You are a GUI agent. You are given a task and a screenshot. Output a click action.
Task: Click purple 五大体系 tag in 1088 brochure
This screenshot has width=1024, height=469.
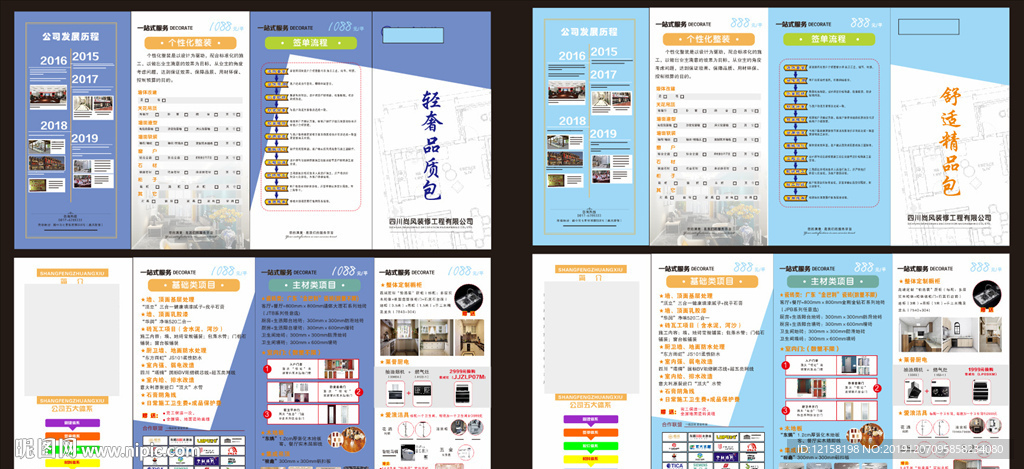point(72,422)
